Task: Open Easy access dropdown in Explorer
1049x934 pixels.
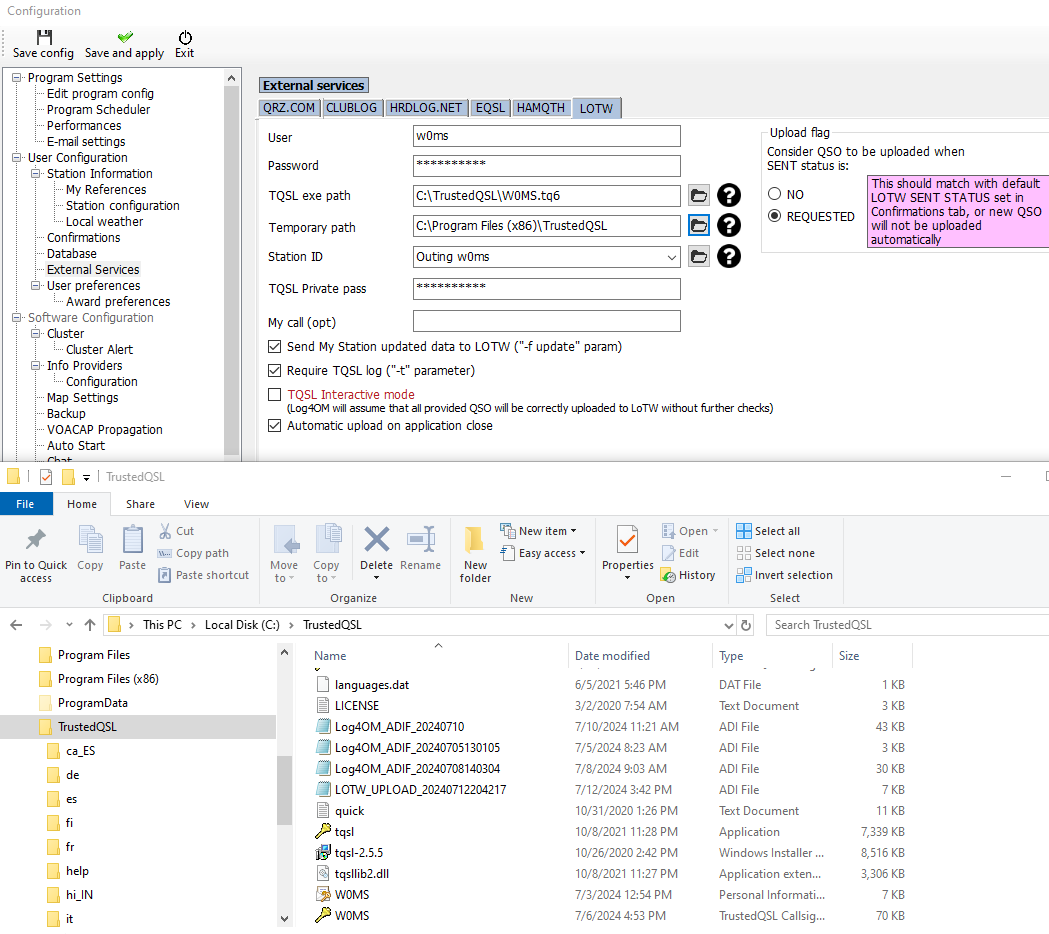Action: point(543,553)
